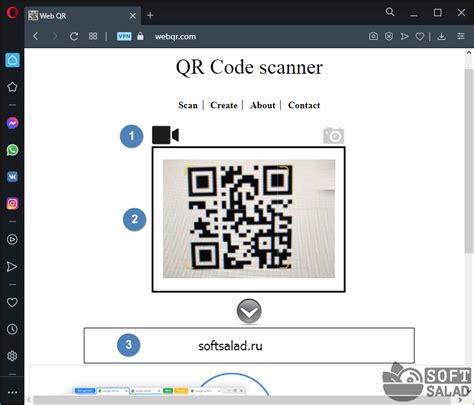The height and width of the screenshot is (405, 474).
Task: Open browsing history clock icon
Action: point(12,329)
